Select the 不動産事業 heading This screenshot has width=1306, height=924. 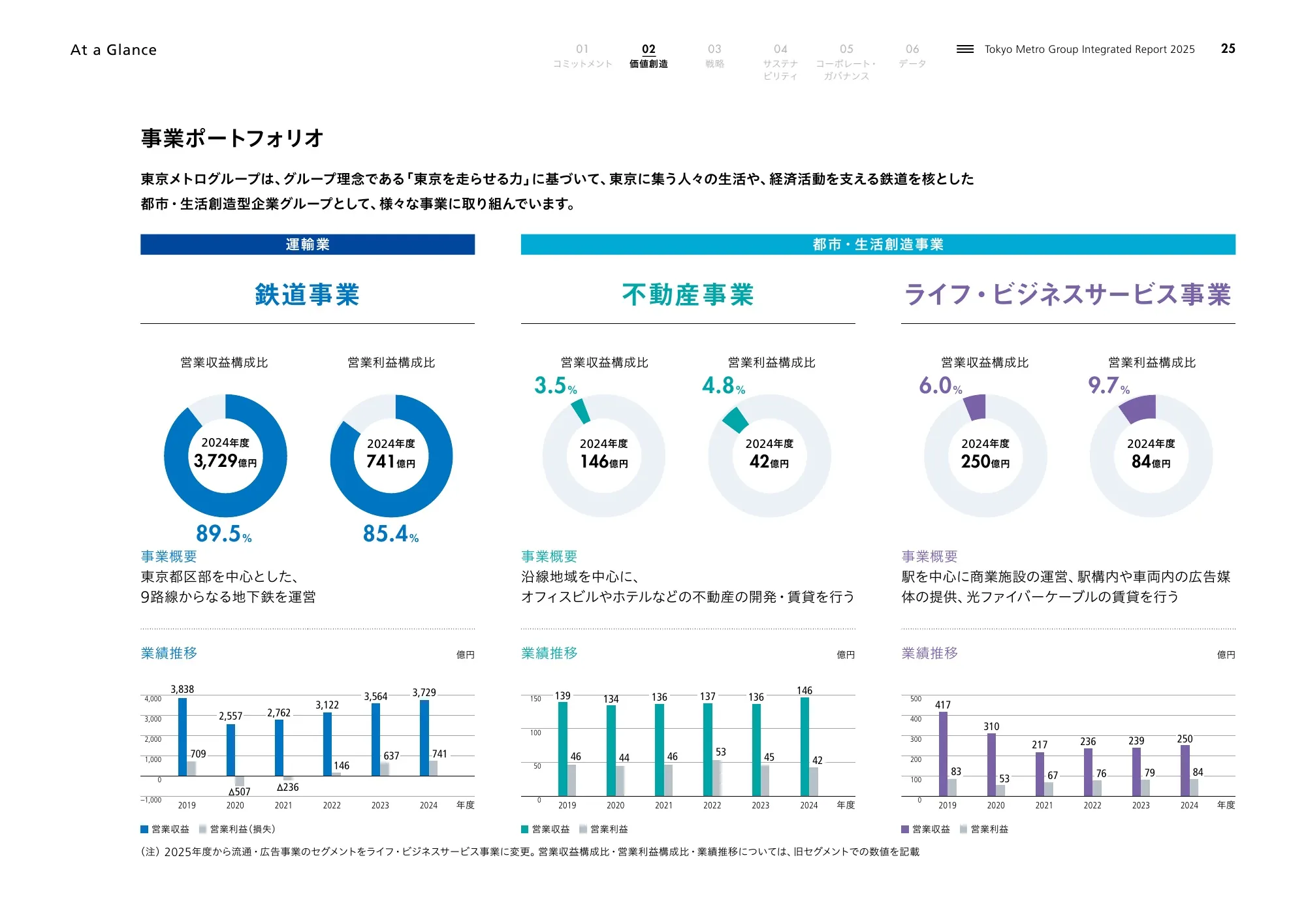[688, 295]
